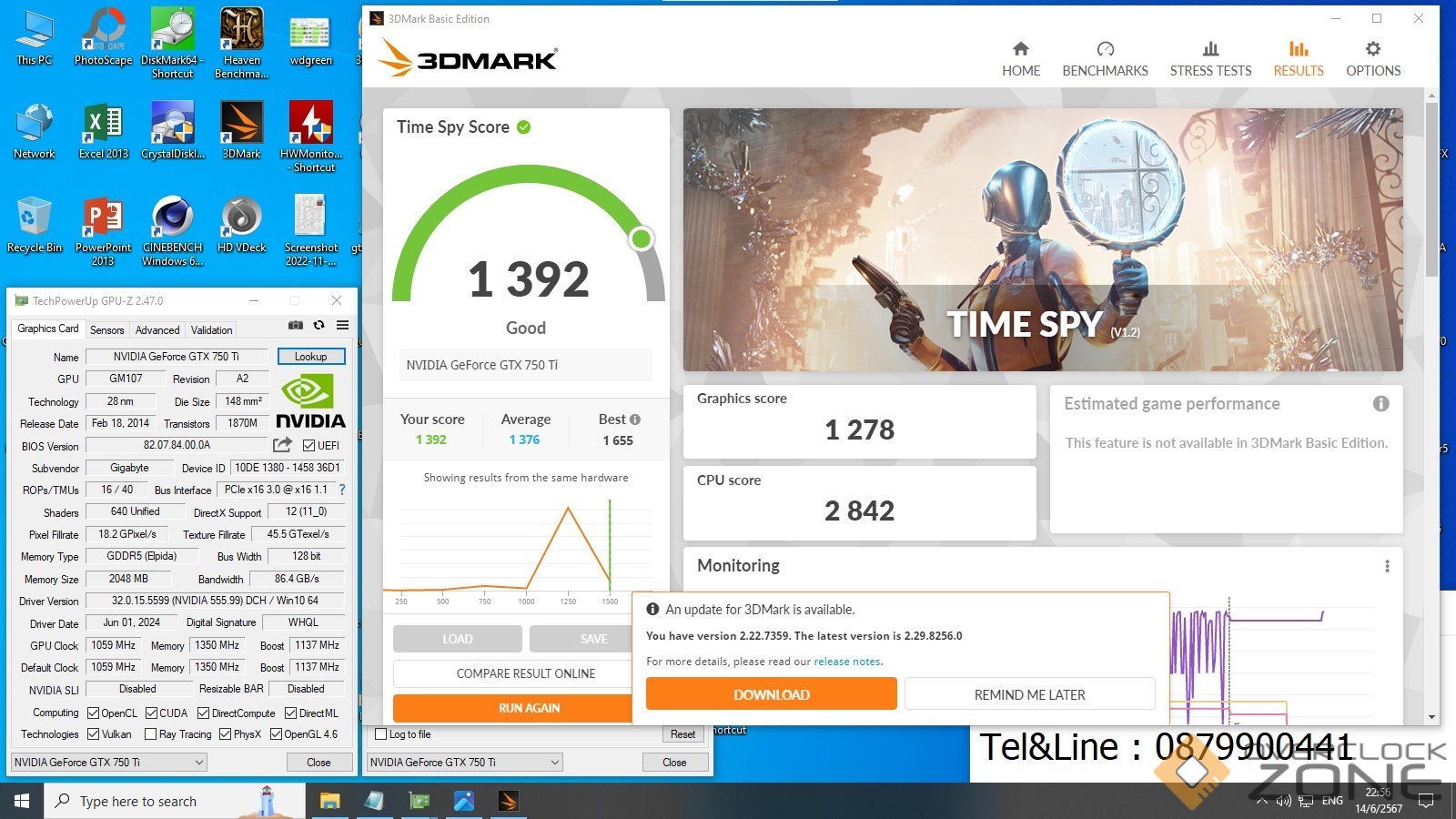Open the RESULTS tab in 3DMark
Viewport: 1456px width, 819px height.
point(1299,59)
